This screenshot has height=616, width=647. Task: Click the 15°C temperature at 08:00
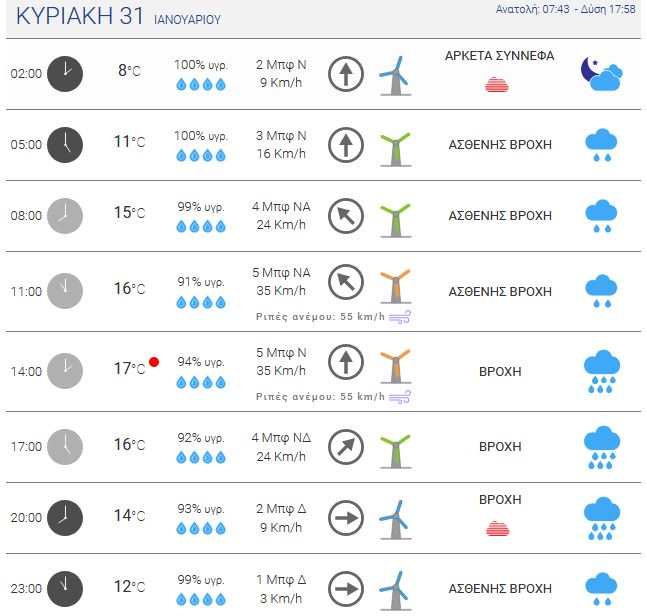point(130,212)
